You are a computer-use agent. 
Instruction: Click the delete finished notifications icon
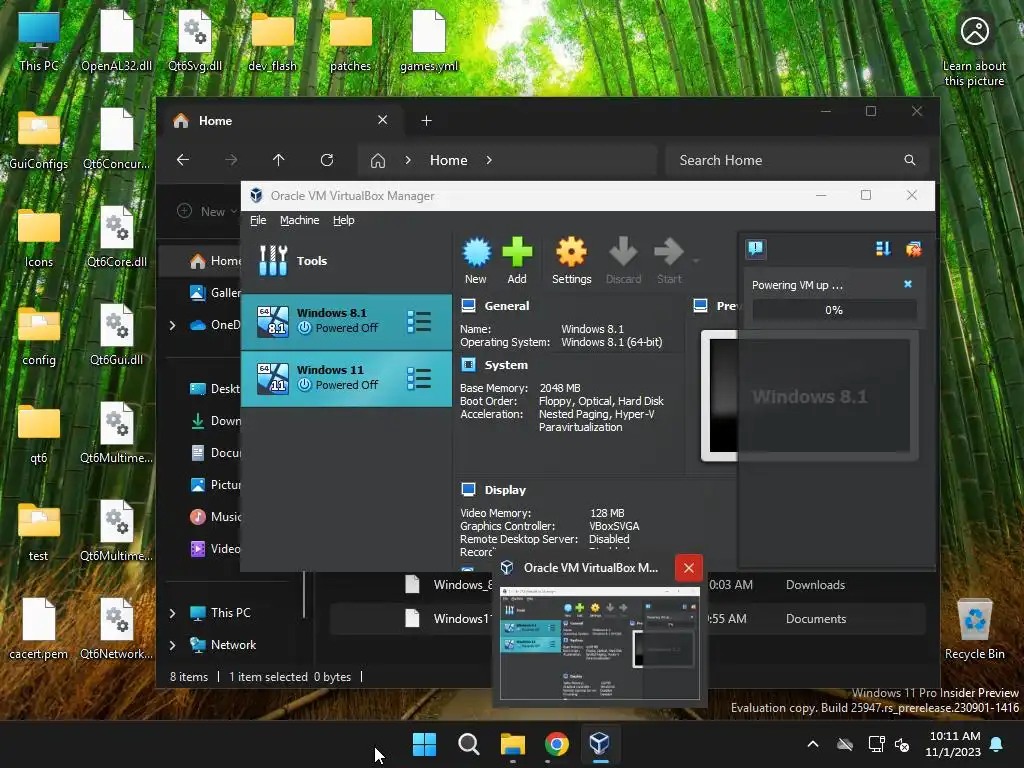click(914, 249)
